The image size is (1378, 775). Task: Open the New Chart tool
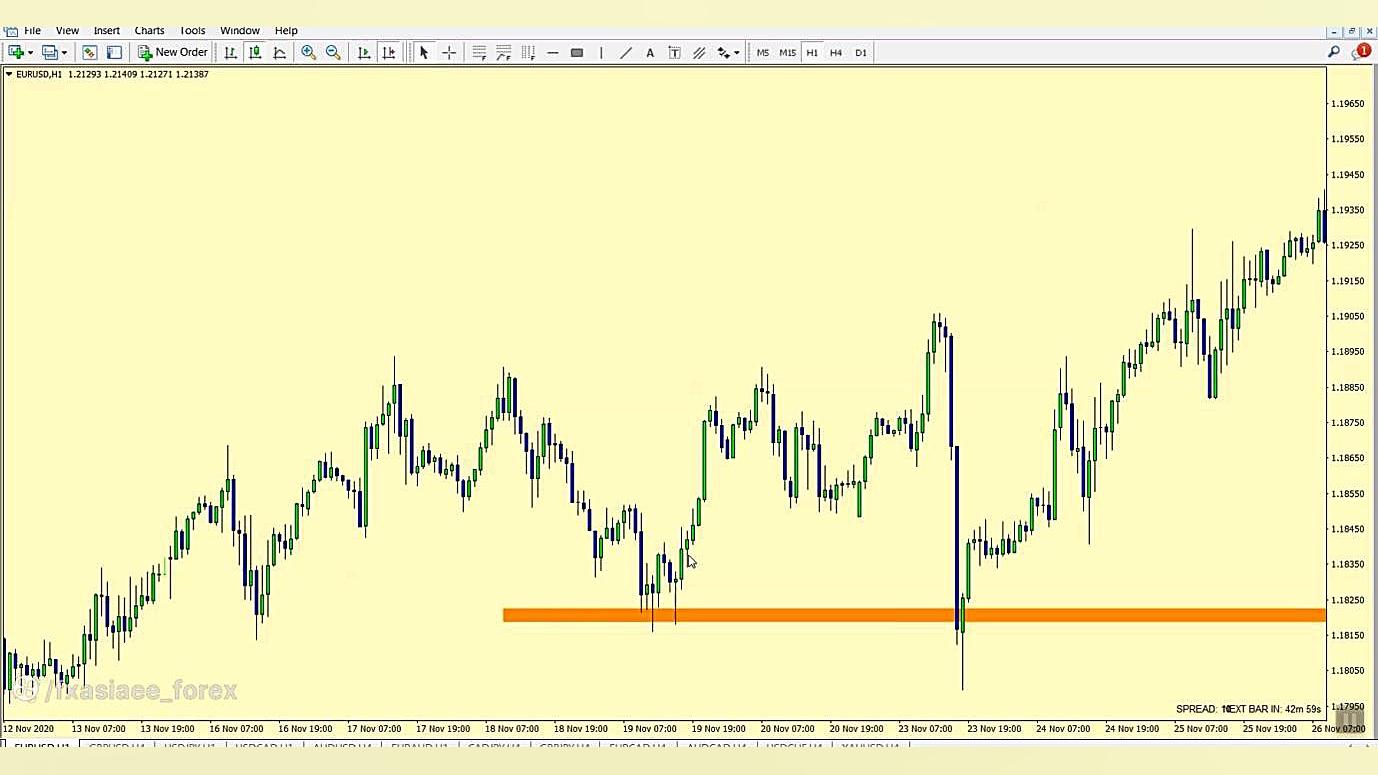(16, 52)
